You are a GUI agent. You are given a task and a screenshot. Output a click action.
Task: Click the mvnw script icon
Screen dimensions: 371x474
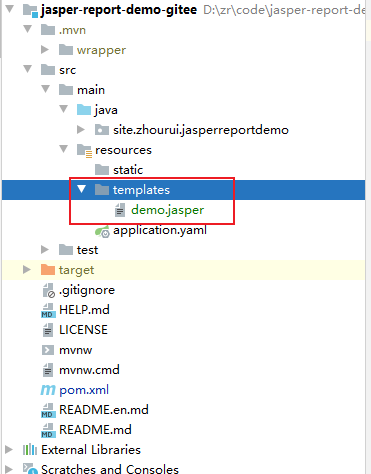pos(48,350)
